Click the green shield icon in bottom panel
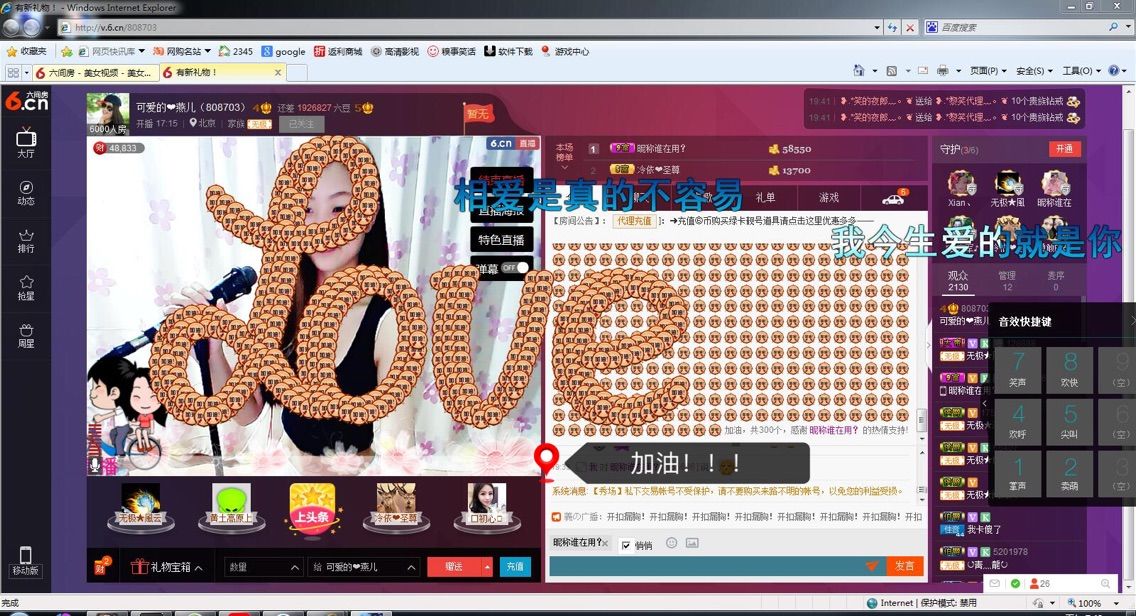The height and width of the screenshot is (616, 1136). point(1015,583)
